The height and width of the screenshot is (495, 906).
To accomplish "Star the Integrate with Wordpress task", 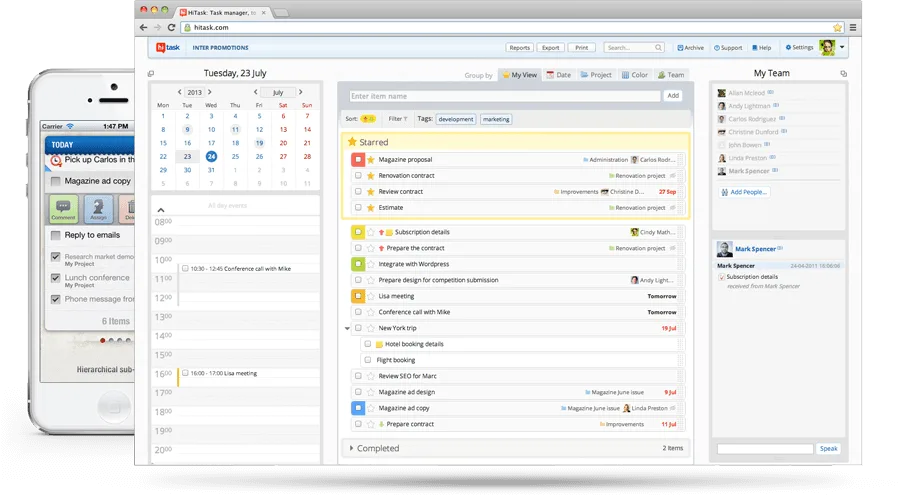I will (371, 264).
